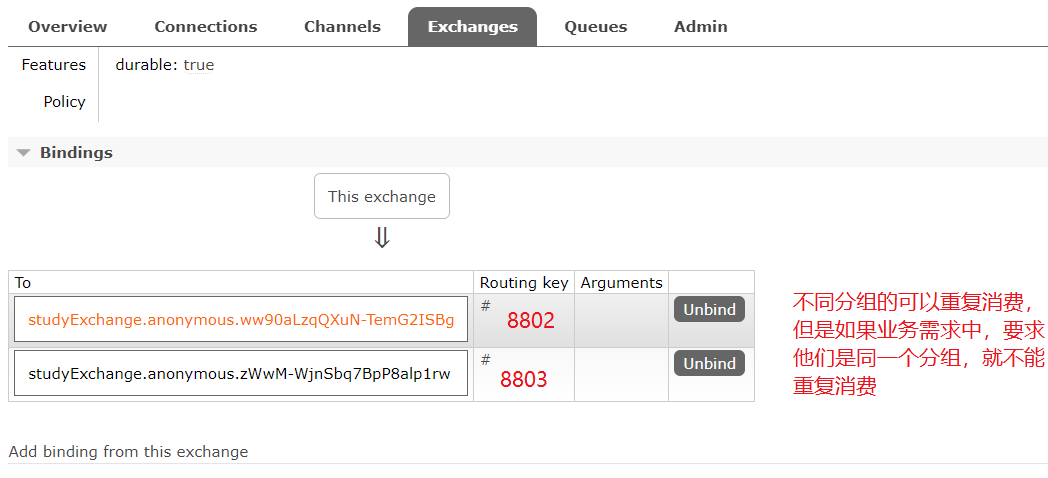Click the Arguments column header

[x=621, y=283]
